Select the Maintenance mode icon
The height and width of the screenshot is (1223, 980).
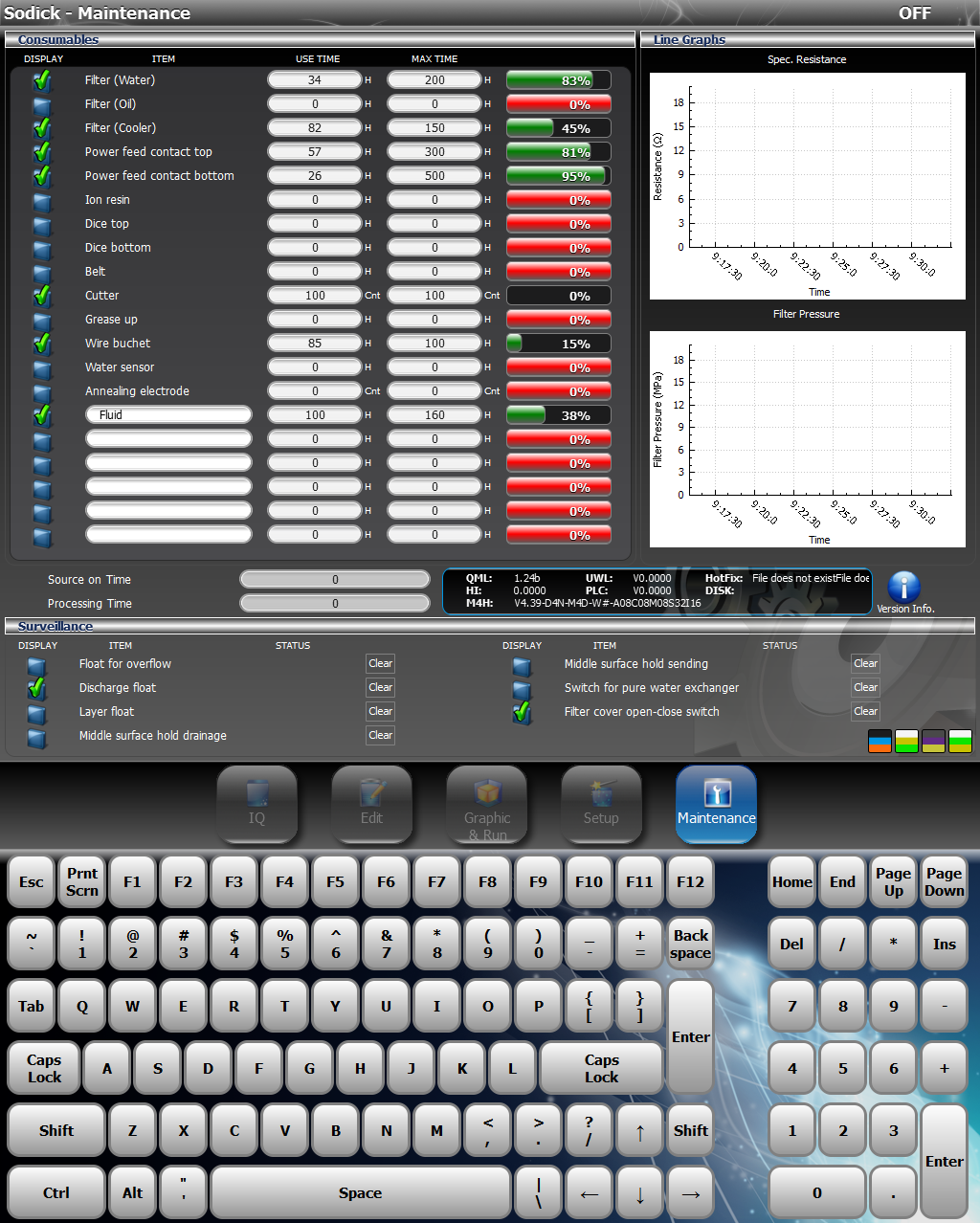pos(716,804)
